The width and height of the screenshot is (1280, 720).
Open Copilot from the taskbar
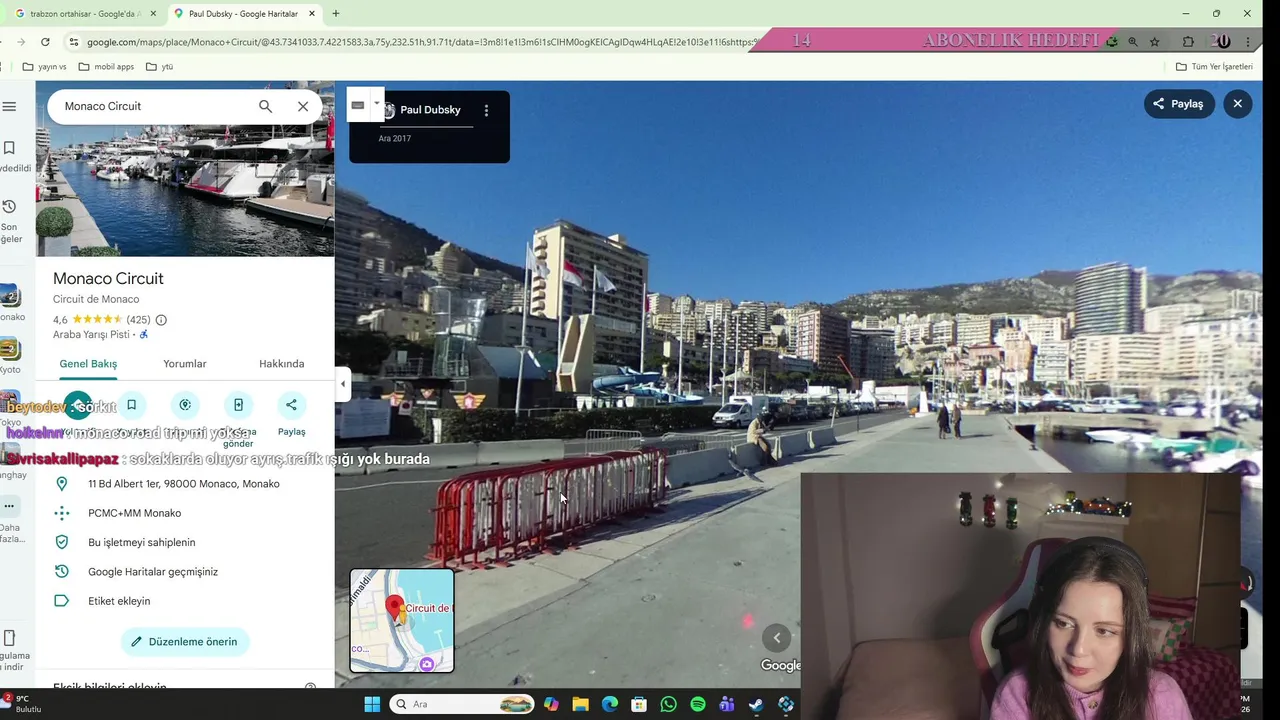coord(552,704)
